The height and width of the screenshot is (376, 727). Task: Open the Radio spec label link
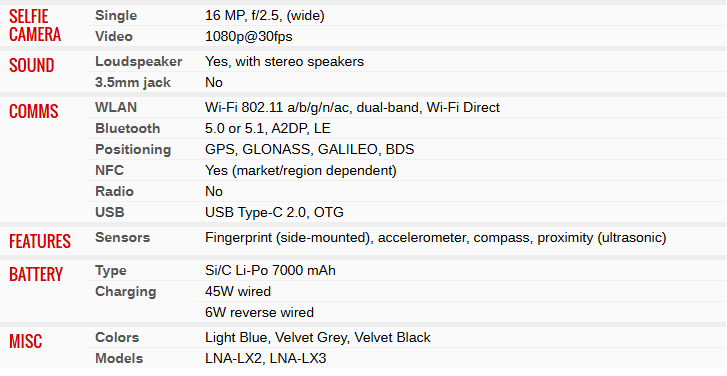click(114, 191)
